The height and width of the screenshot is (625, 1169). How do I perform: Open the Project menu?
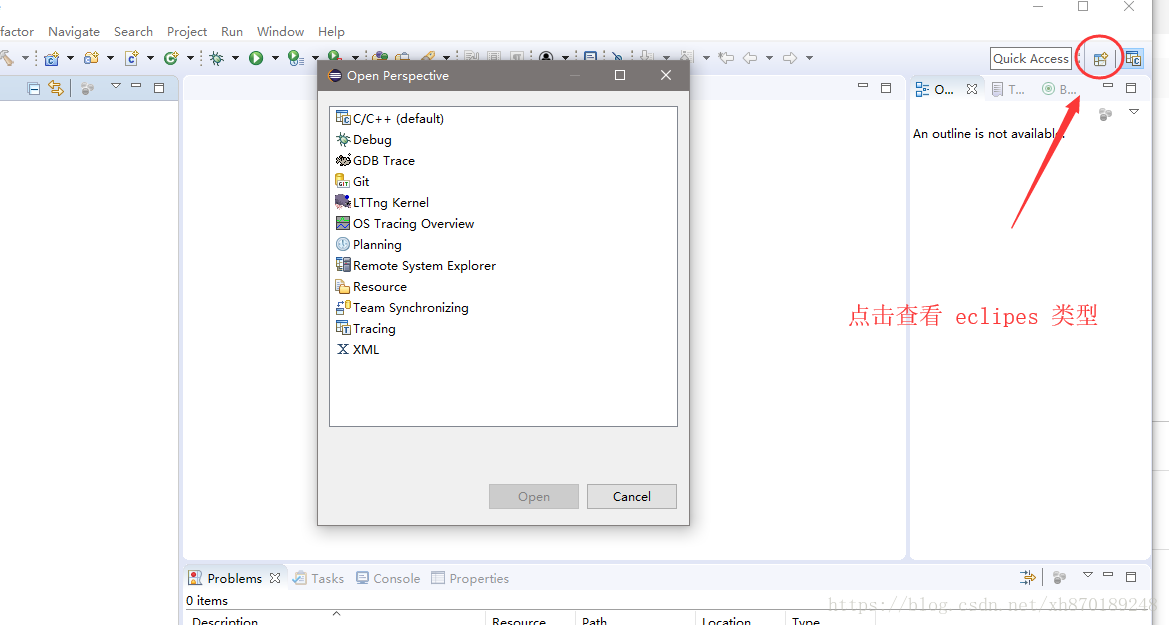tap(186, 31)
